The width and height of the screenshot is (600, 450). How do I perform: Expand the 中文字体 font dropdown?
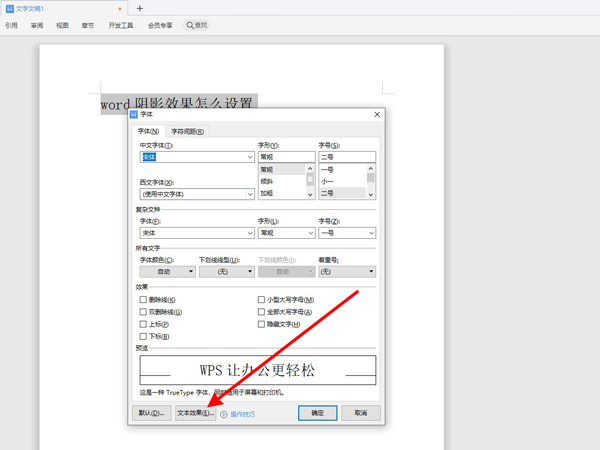(250, 157)
